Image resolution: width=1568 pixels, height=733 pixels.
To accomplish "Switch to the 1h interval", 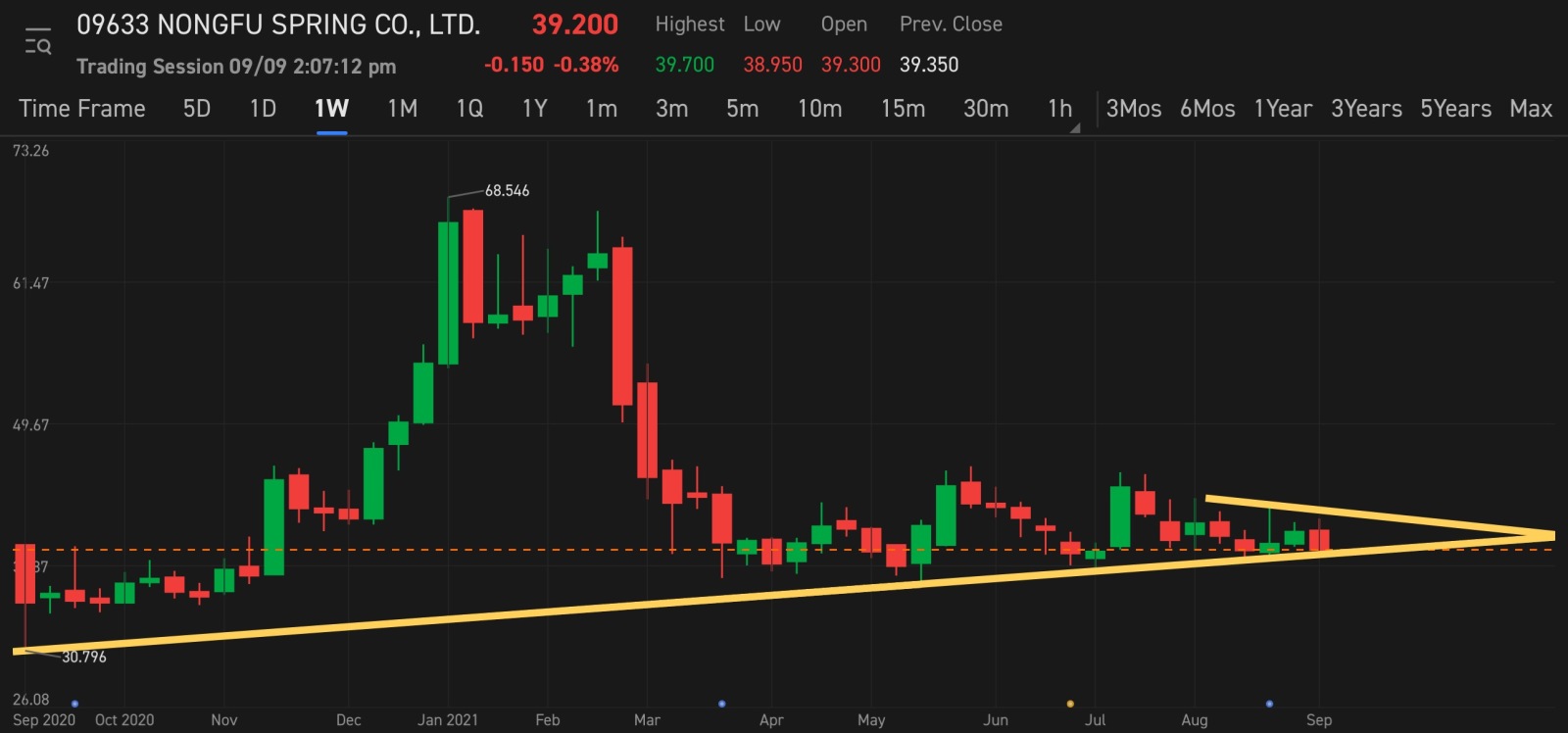I will [x=1059, y=109].
